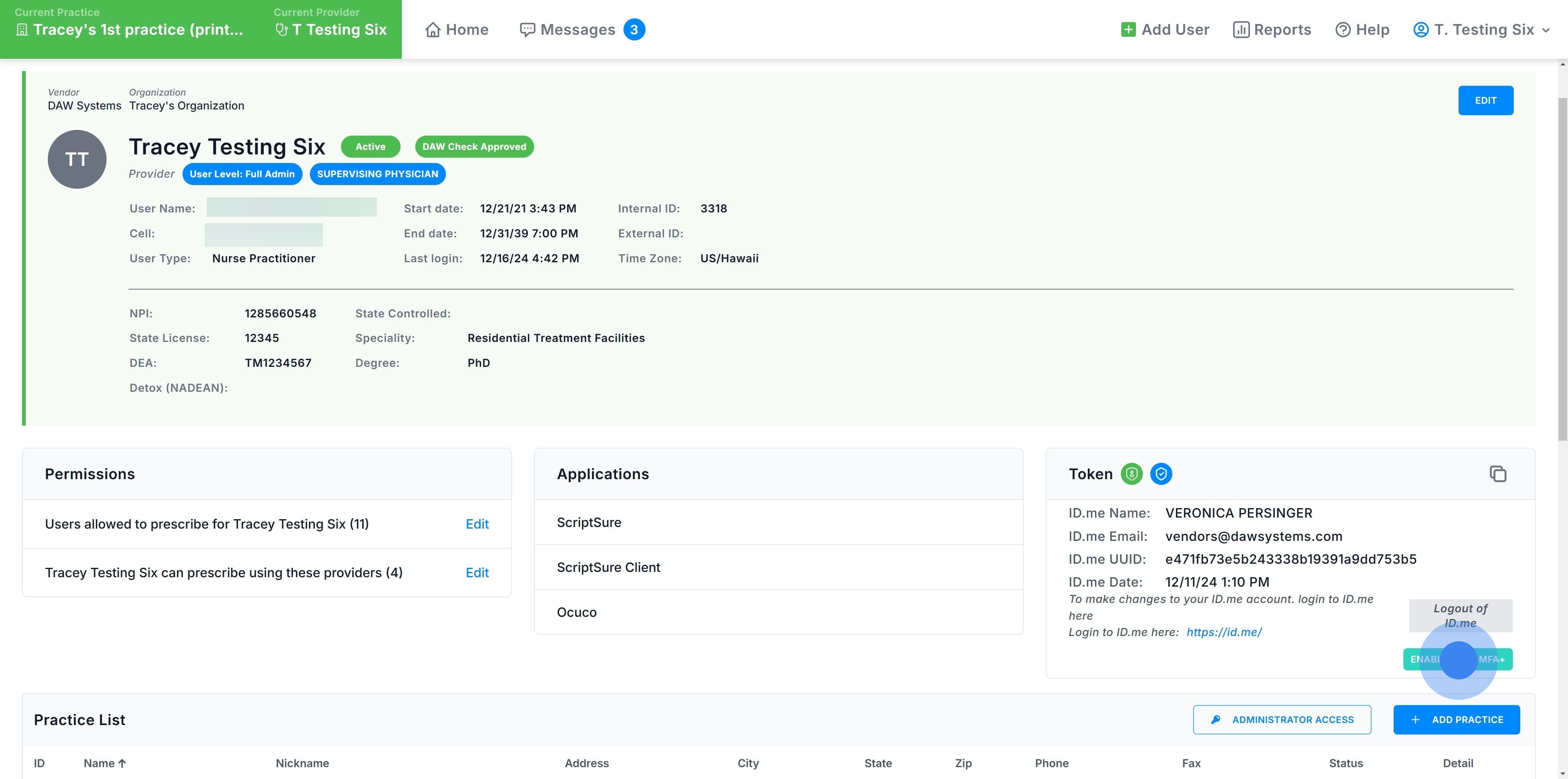Click Last login value 12/16/24 4:42 PM
The height and width of the screenshot is (779, 1568).
click(x=529, y=258)
